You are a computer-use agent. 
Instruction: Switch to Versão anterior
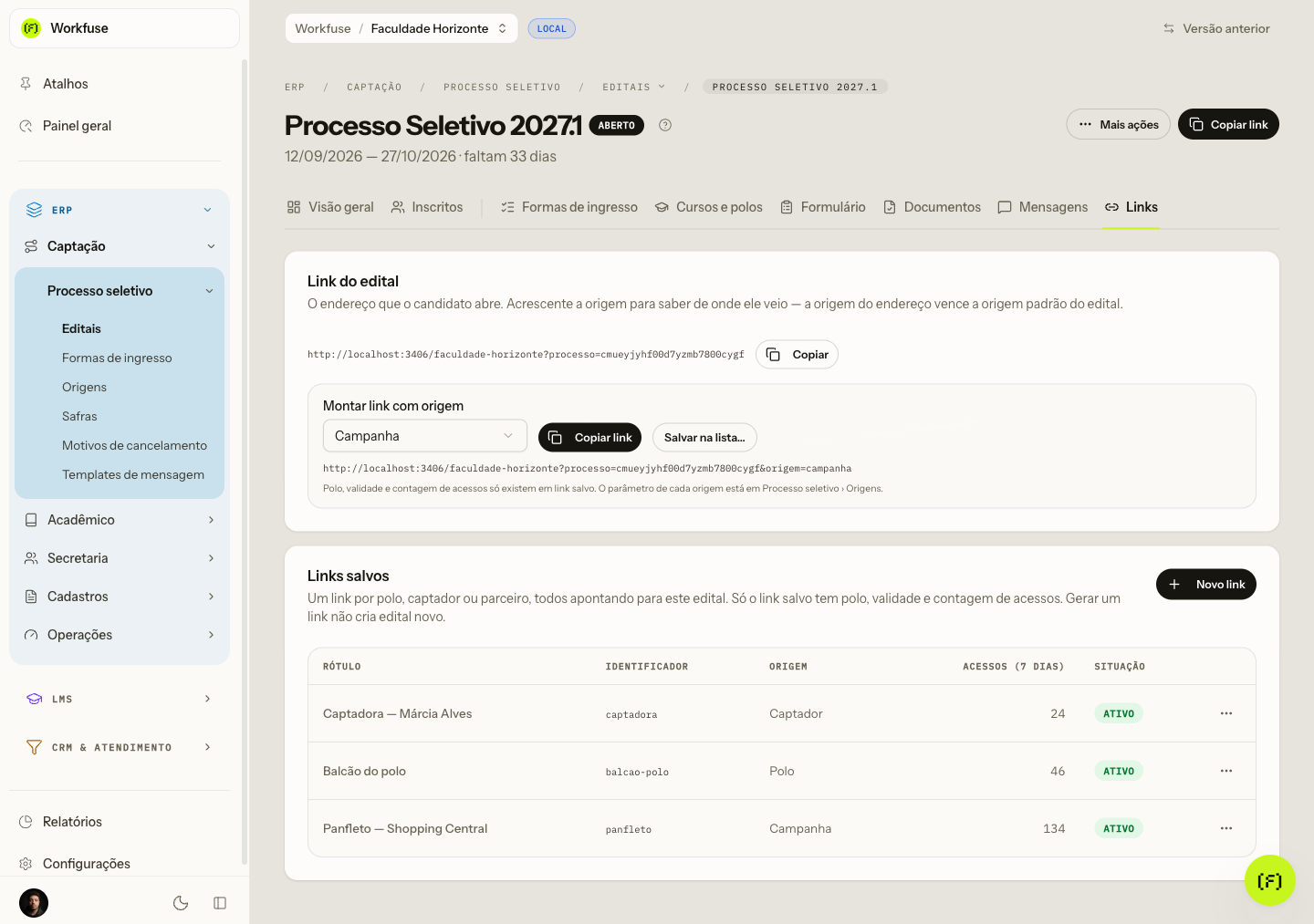pyautogui.click(x=1216, y=28)
